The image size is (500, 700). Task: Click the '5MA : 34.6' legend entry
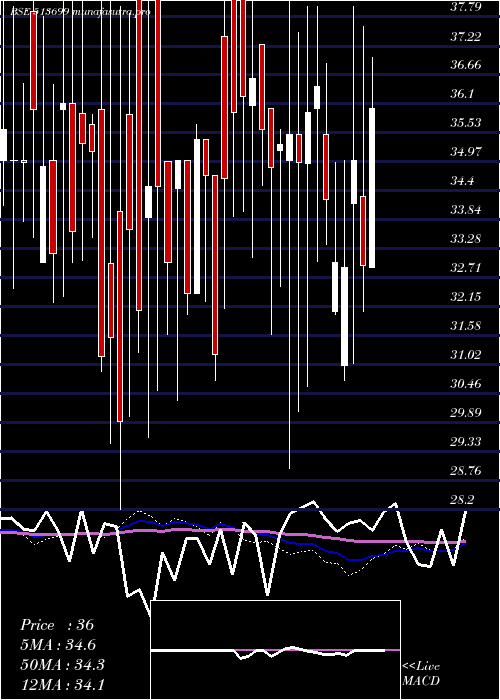coord(58,645)
